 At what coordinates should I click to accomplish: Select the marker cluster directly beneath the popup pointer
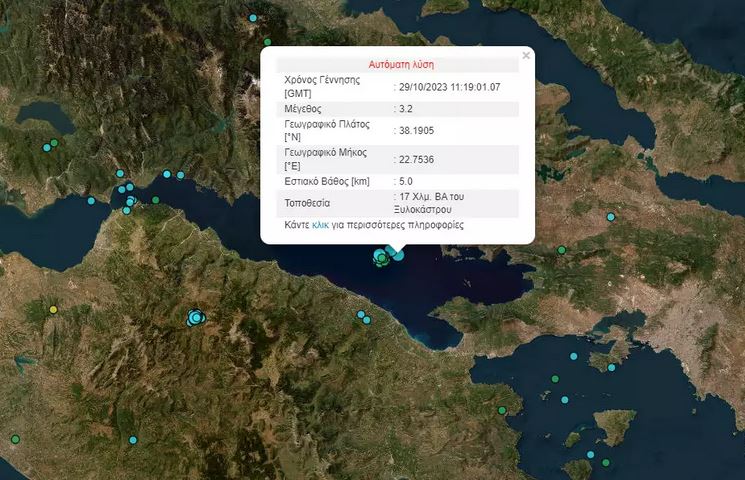click(x=385, y=258)
